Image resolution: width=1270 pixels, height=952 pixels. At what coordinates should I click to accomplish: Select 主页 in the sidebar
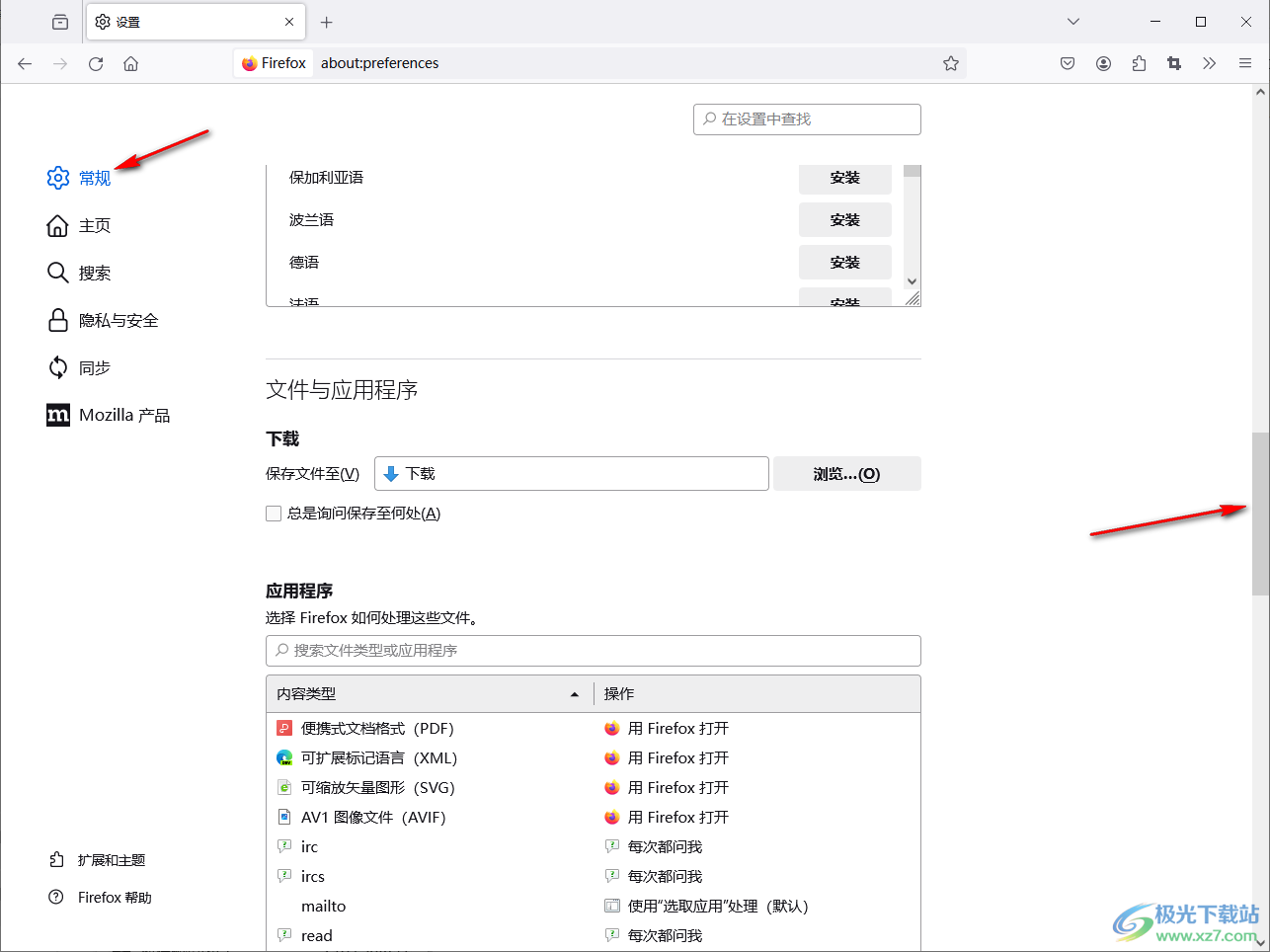click(79, 225)
